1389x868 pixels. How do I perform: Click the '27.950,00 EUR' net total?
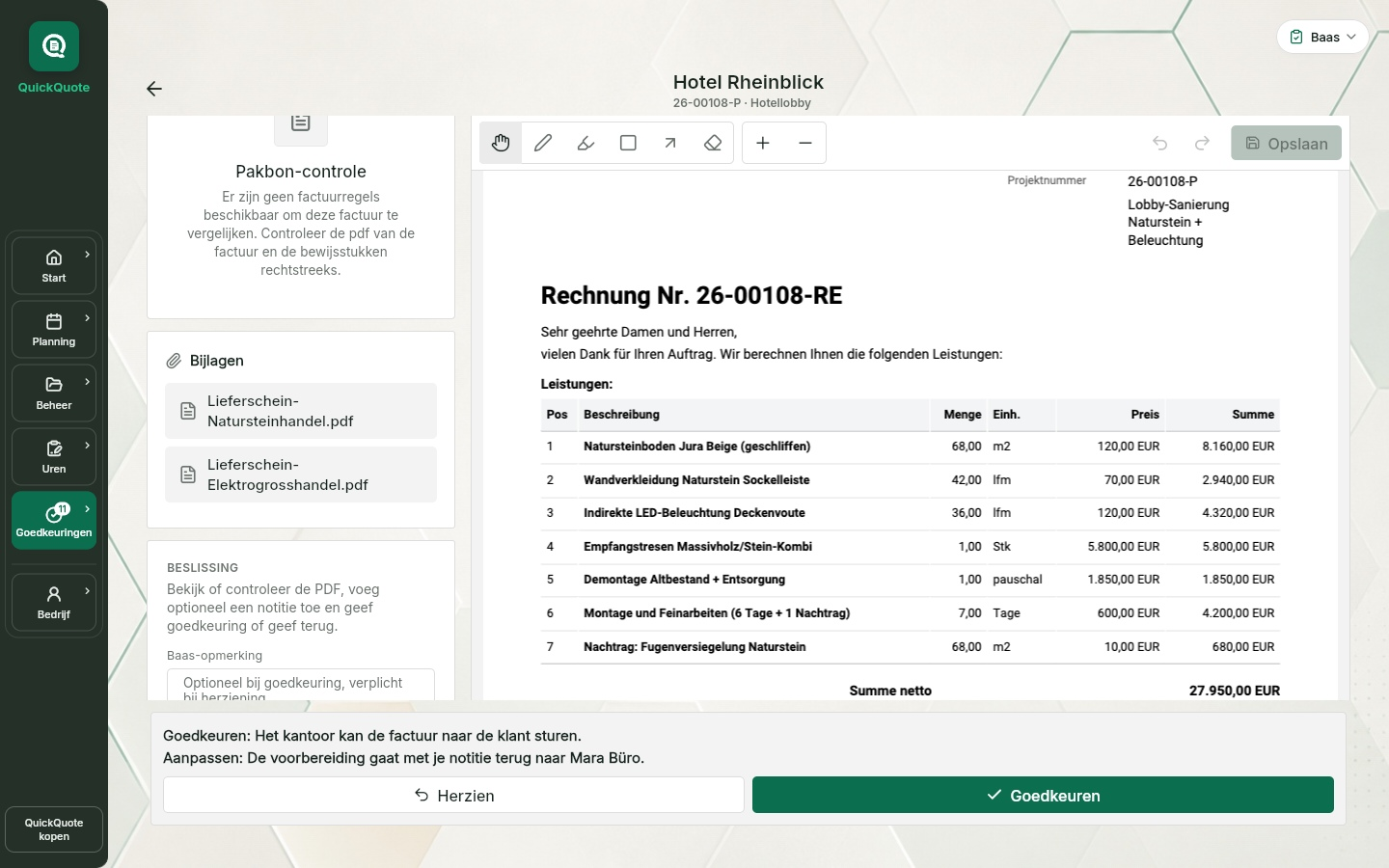1235,691
